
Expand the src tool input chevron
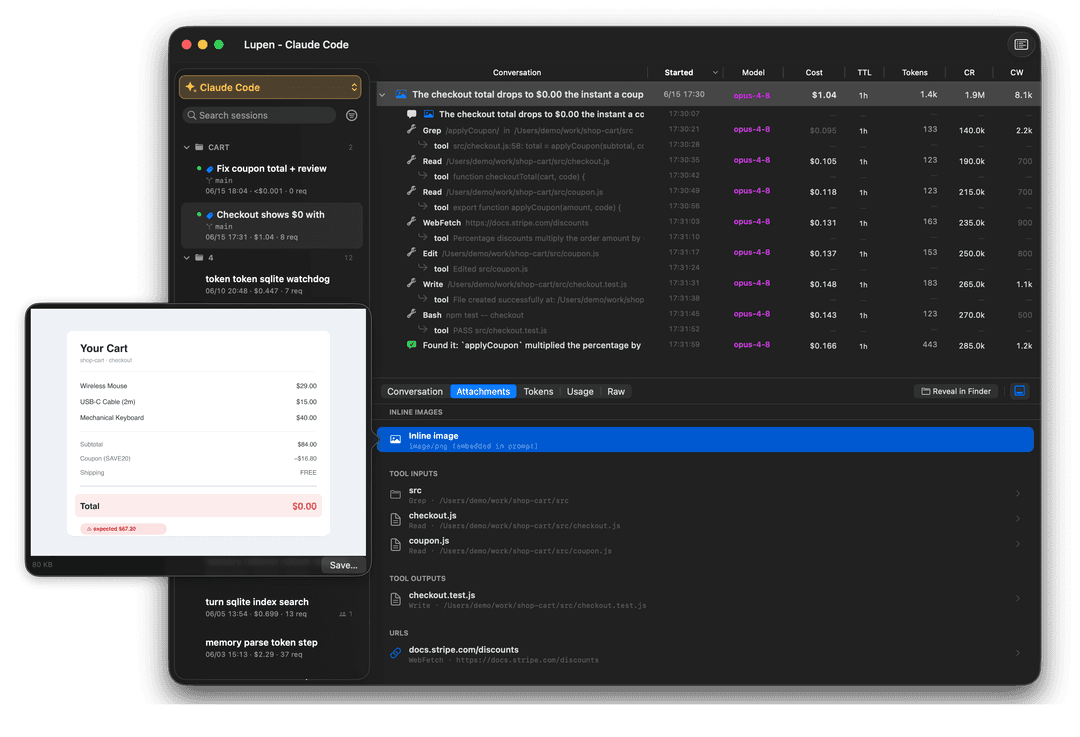pyautogui.click(x=1018, y=494)
